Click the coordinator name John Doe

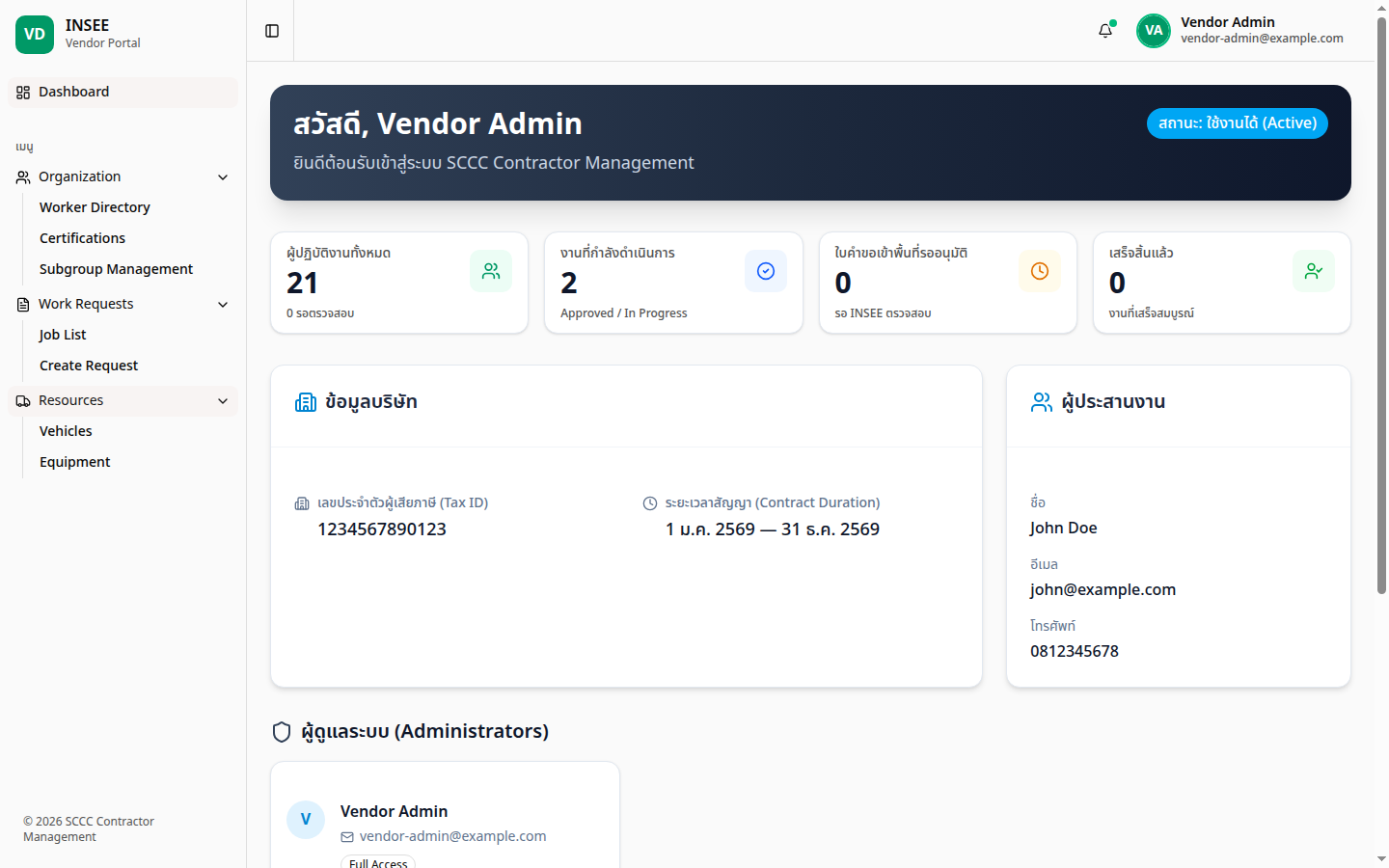pyautogui.click(x=1063, y=528)
